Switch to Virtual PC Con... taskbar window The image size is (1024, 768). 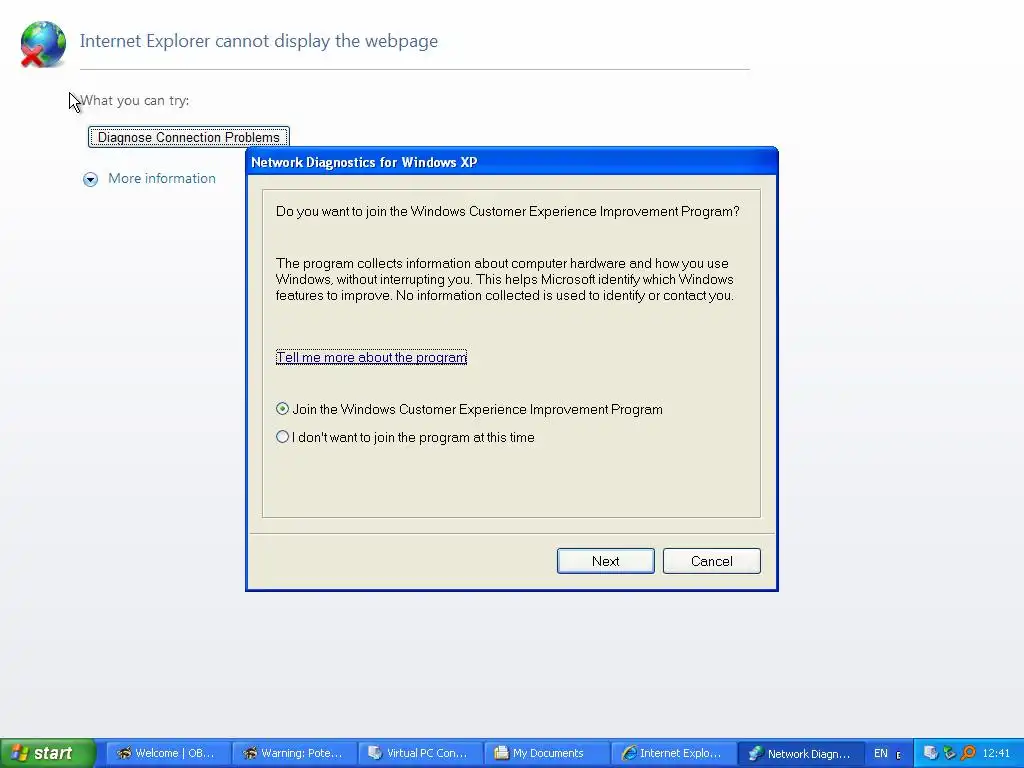421,753
